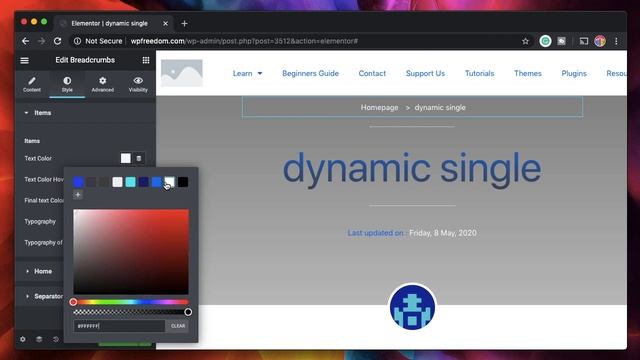Open Elementor hamburger menu
The height and width of the screenshot is (360, 640).
click(24, 60)
